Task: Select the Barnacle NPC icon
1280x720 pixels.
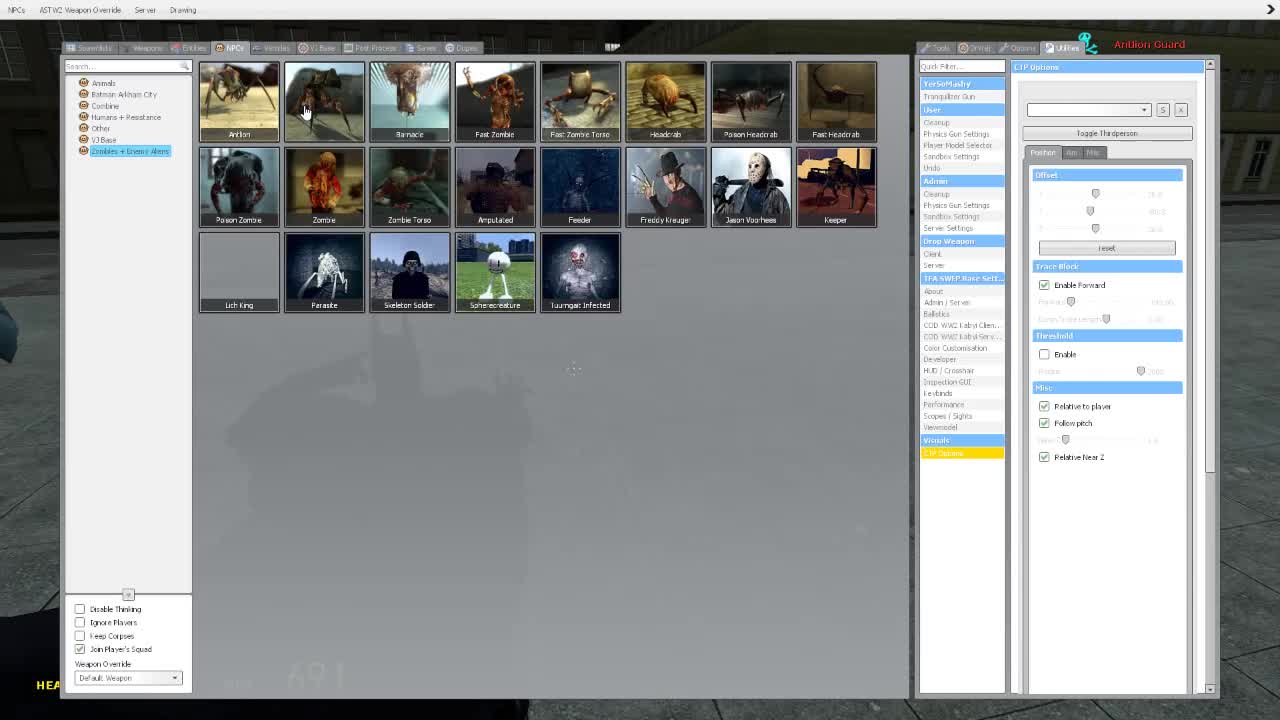Action: [x=409, y=100]
